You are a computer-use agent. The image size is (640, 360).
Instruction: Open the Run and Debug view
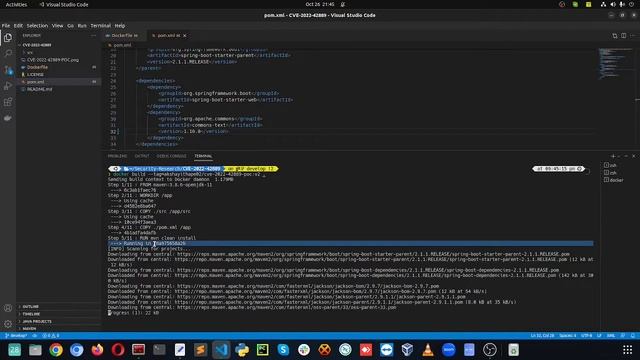click(8, 86)
